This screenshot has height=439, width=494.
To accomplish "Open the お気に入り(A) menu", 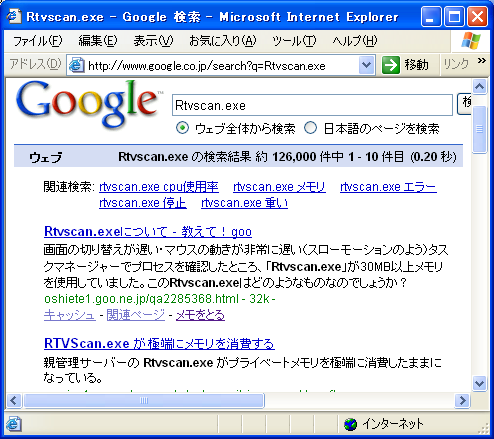I will (x=223, y=41).
